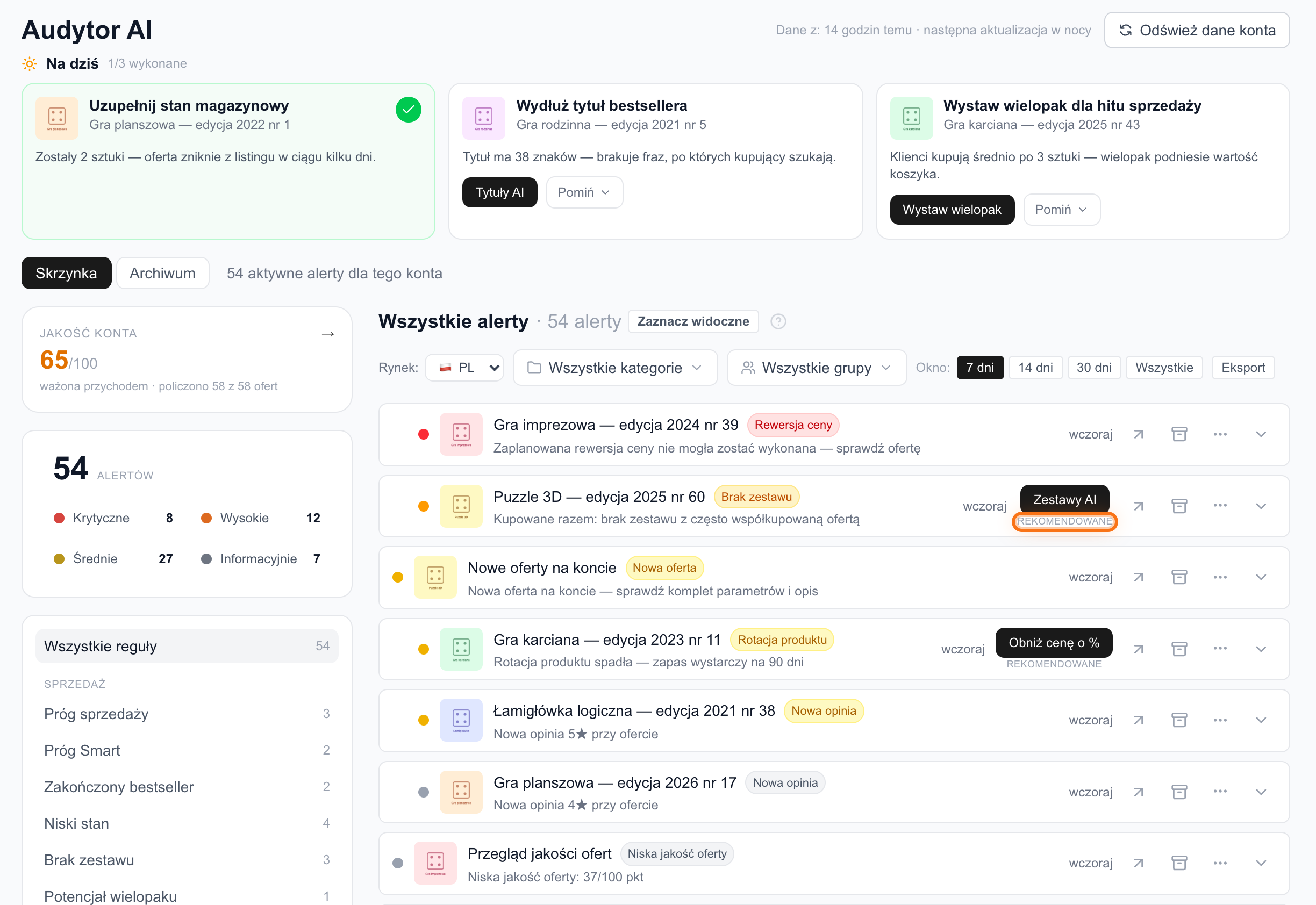Open Pomiń dropdown on Wydłuż tytuł bestsellera

584,192
